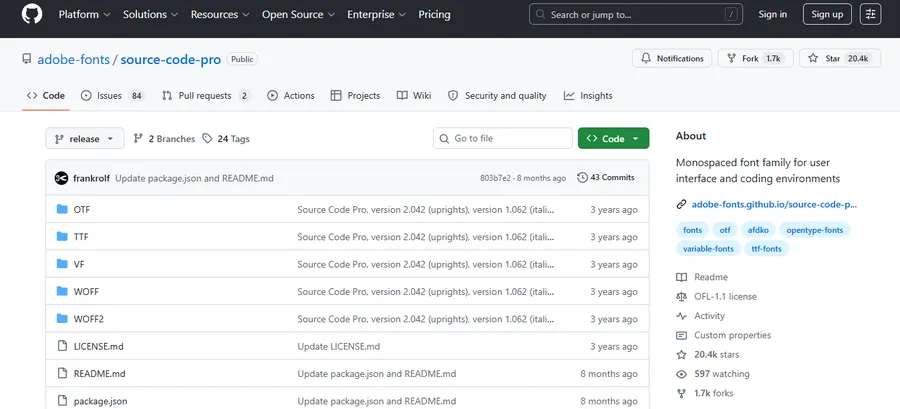Open the source-code-pro repository link
The height and width of the screenshot is (409, 900).
[170, 59]
